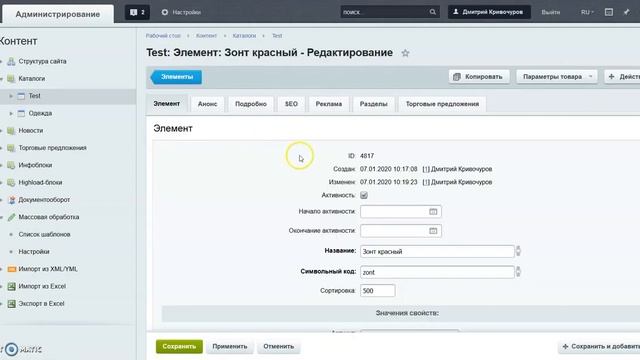
Task: Click the top-bar window layout icon
Action: 609,12
